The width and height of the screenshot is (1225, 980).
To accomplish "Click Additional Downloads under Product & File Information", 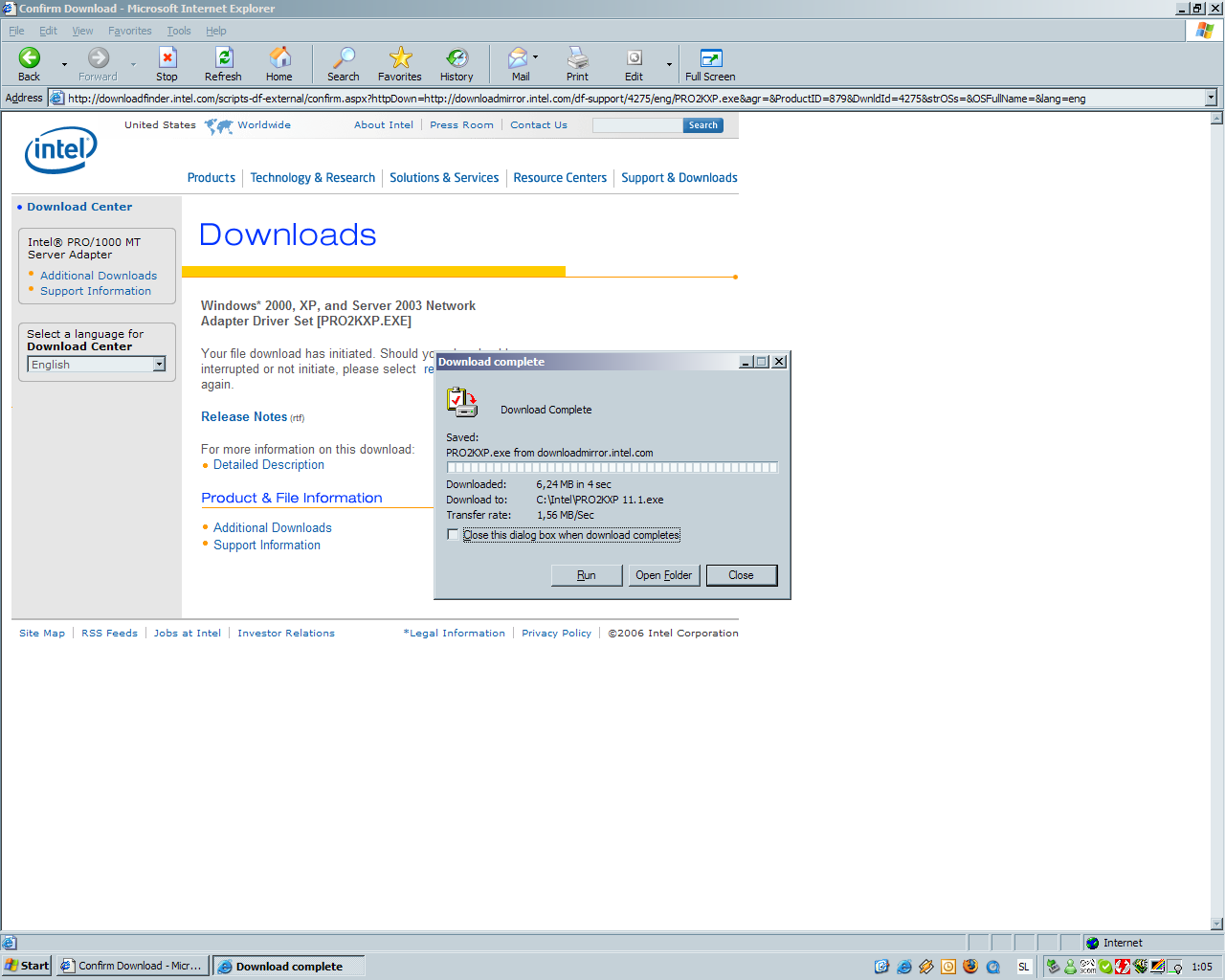I will pyautogui.click(x=273, y=528).
